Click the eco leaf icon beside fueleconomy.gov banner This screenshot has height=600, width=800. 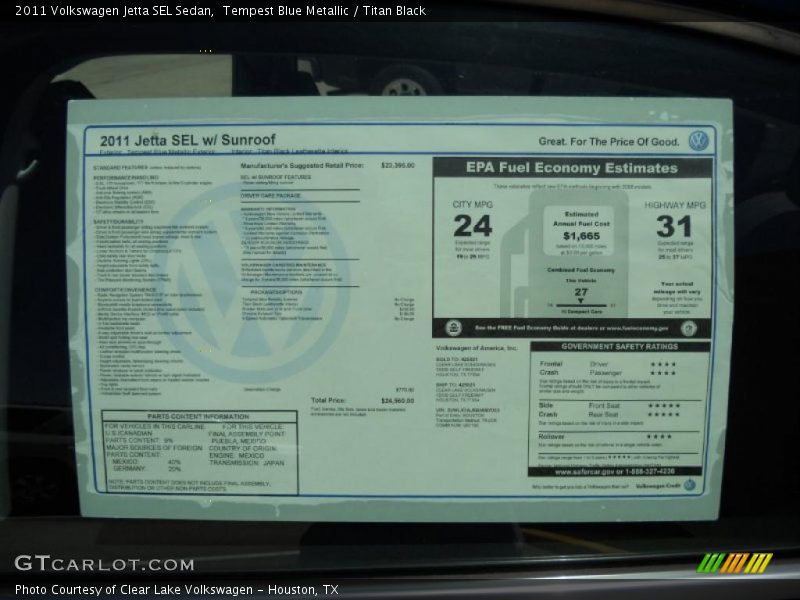[x=452, y=328]
